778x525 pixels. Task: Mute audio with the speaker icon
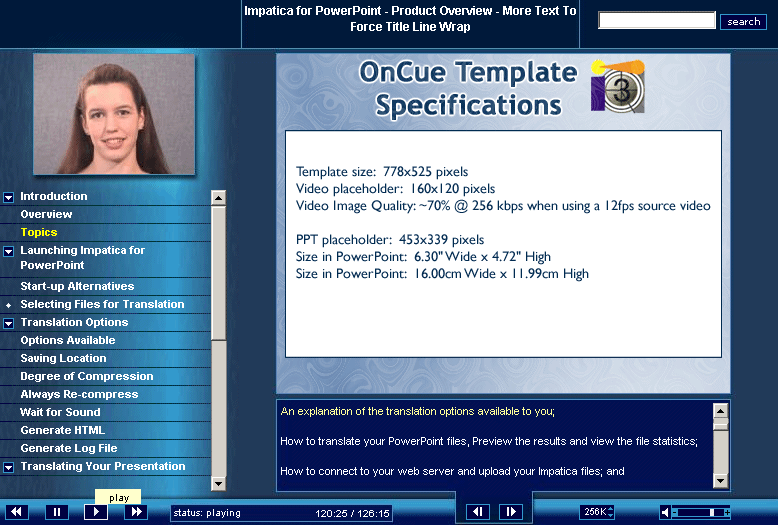pos(665,512)
